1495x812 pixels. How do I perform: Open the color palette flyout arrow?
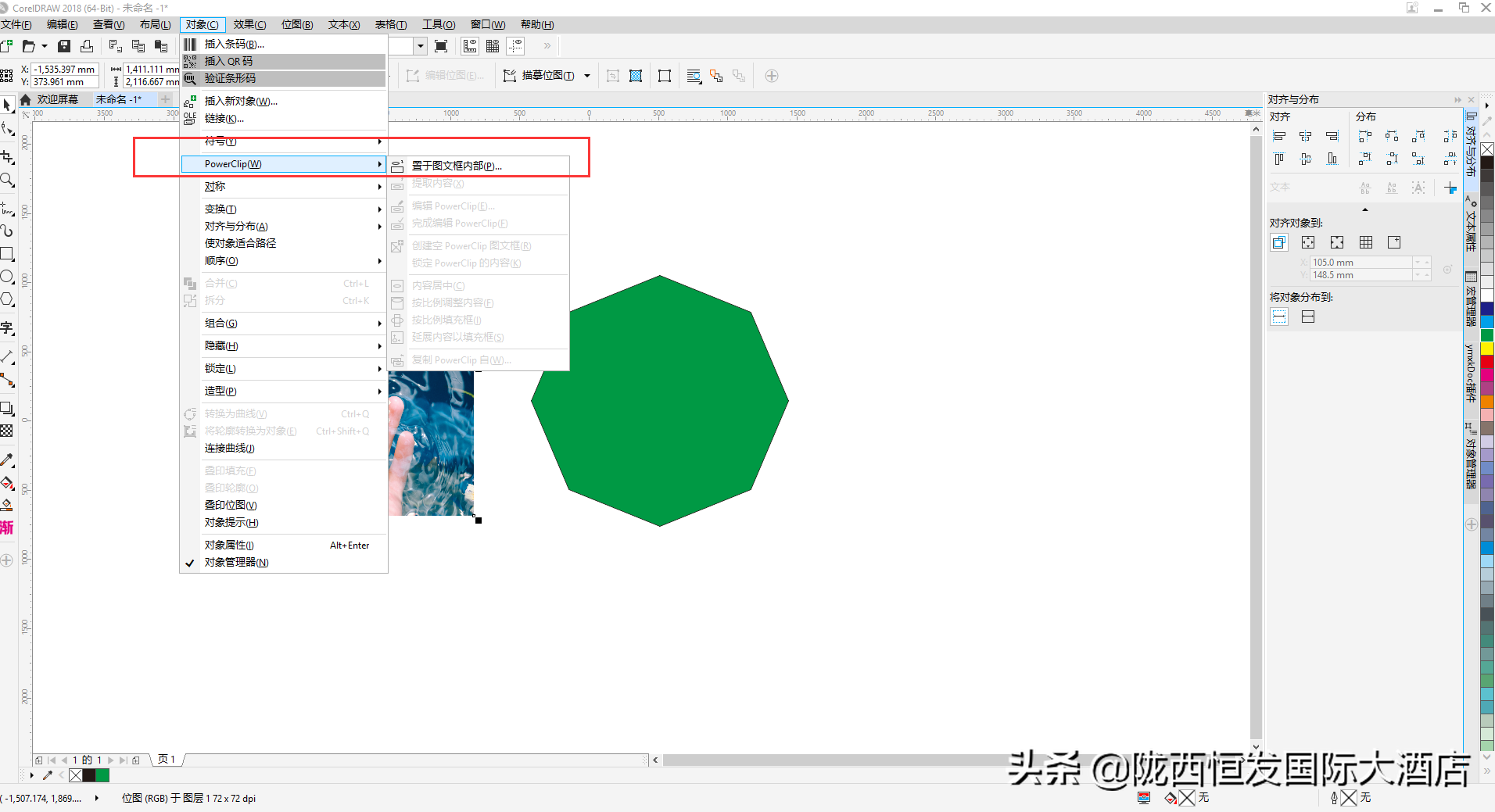click(x=1488, y=106)
